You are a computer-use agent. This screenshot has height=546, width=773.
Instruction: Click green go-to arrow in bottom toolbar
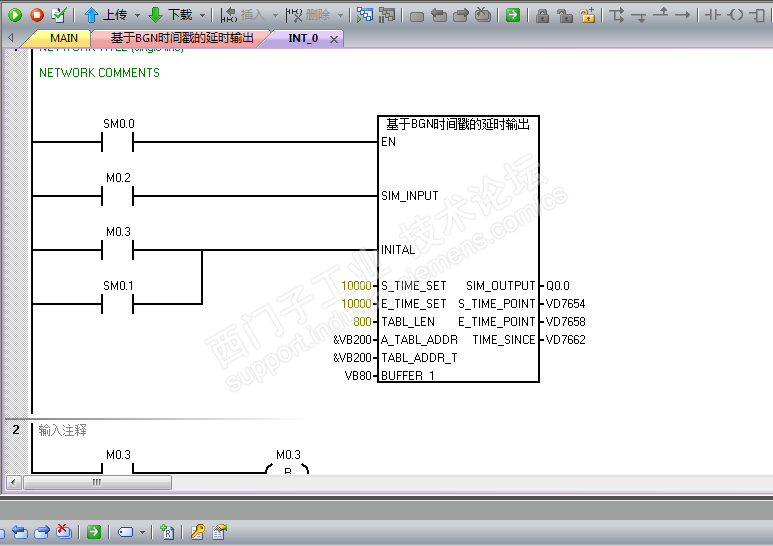pyautogui.click(x=94, y=532)
